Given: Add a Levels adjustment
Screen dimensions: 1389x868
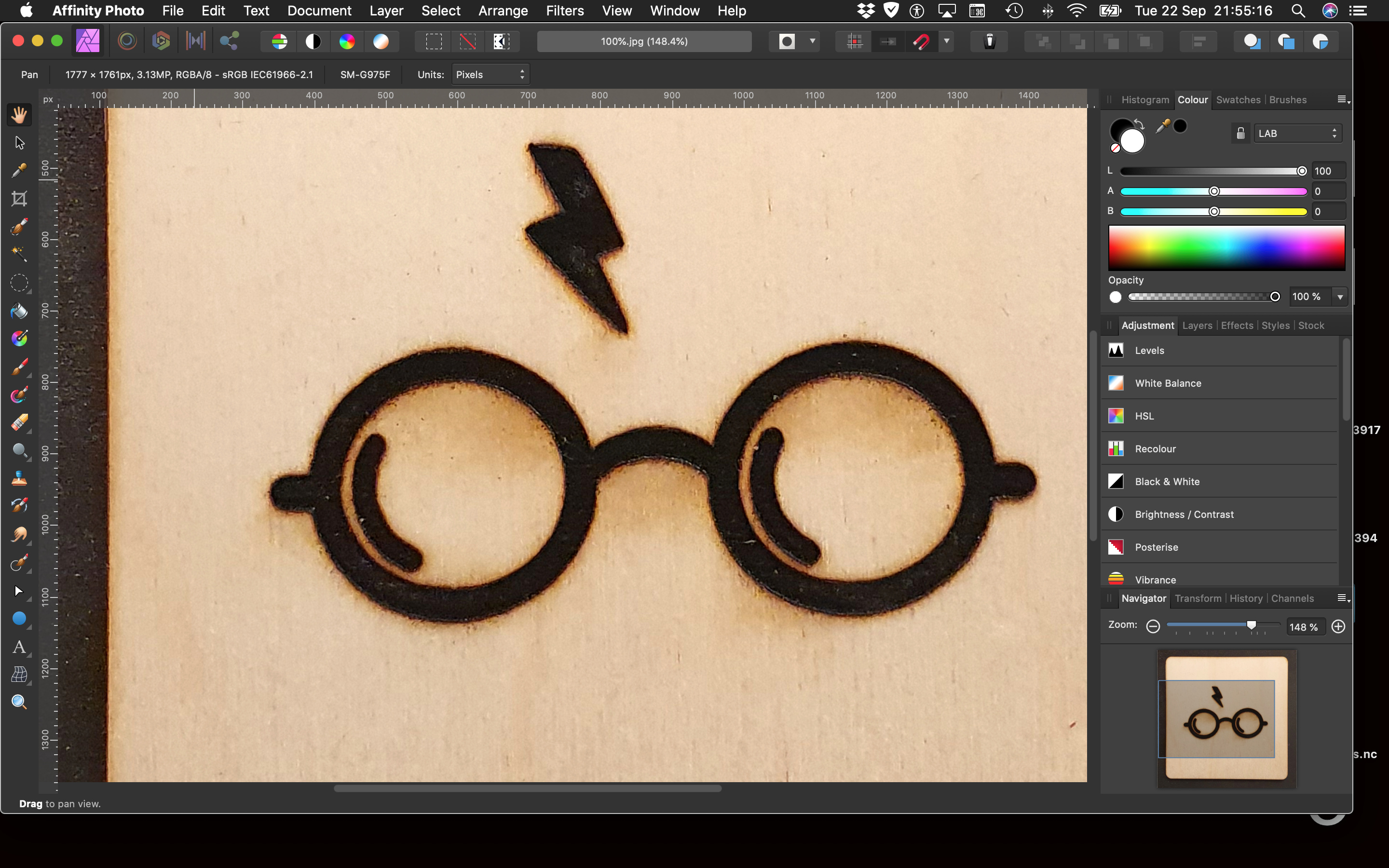Looking at the screenshot, I should point(1149,350).
